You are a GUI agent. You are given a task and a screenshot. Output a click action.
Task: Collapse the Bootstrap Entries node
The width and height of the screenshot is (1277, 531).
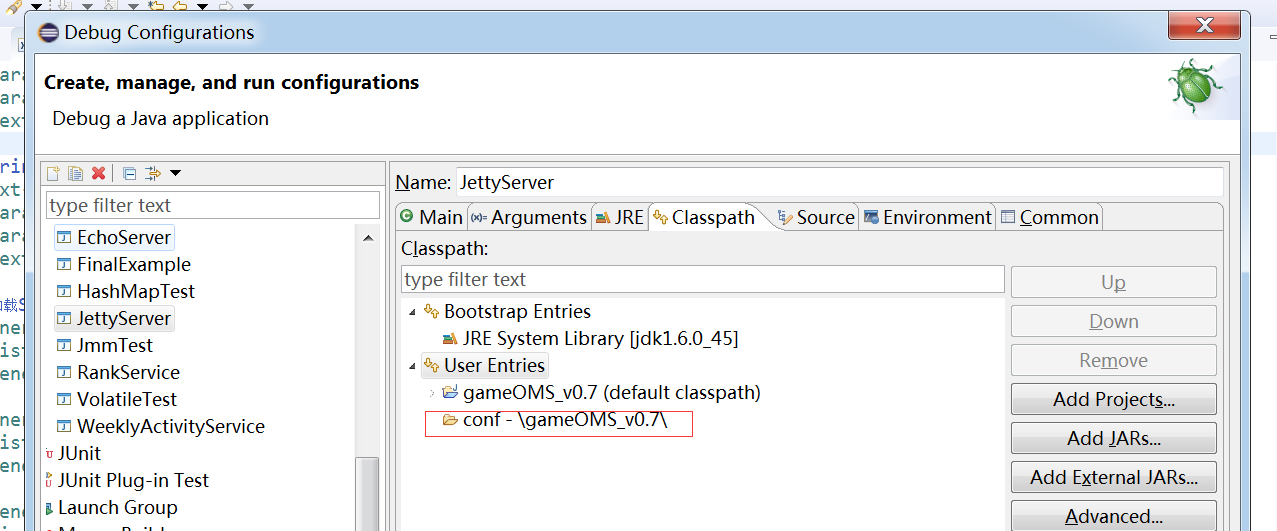pos(411,312)
